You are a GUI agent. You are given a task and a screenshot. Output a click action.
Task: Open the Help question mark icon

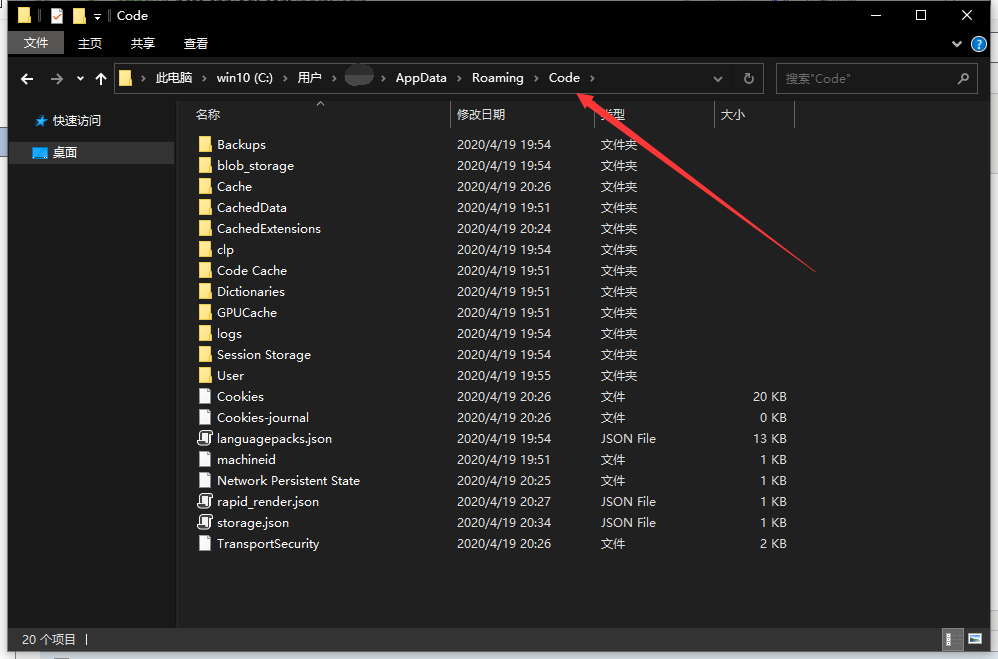pyautogui.click(x=979, y=44)
